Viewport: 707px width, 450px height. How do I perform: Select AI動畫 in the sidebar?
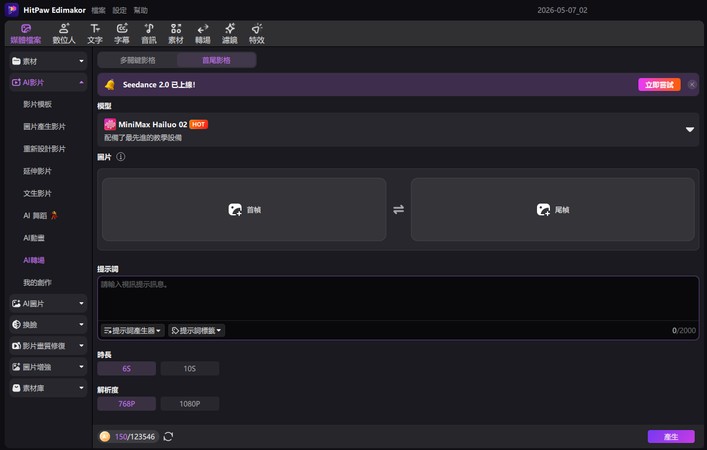coord(34,238)
